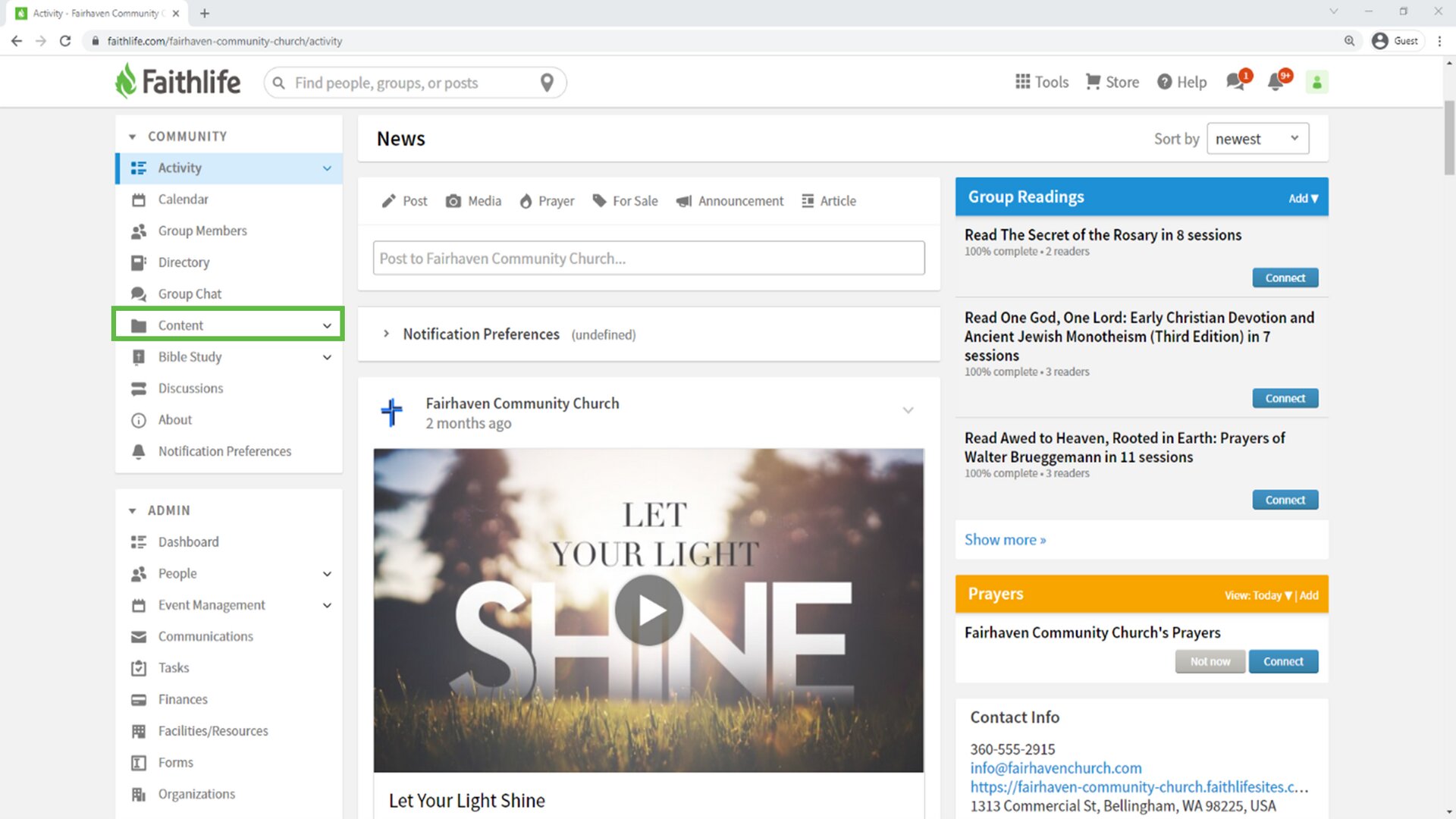This screenshot has height=819, width=1456.
Task: Open the admin Dashboard
Action: point(229,542)
